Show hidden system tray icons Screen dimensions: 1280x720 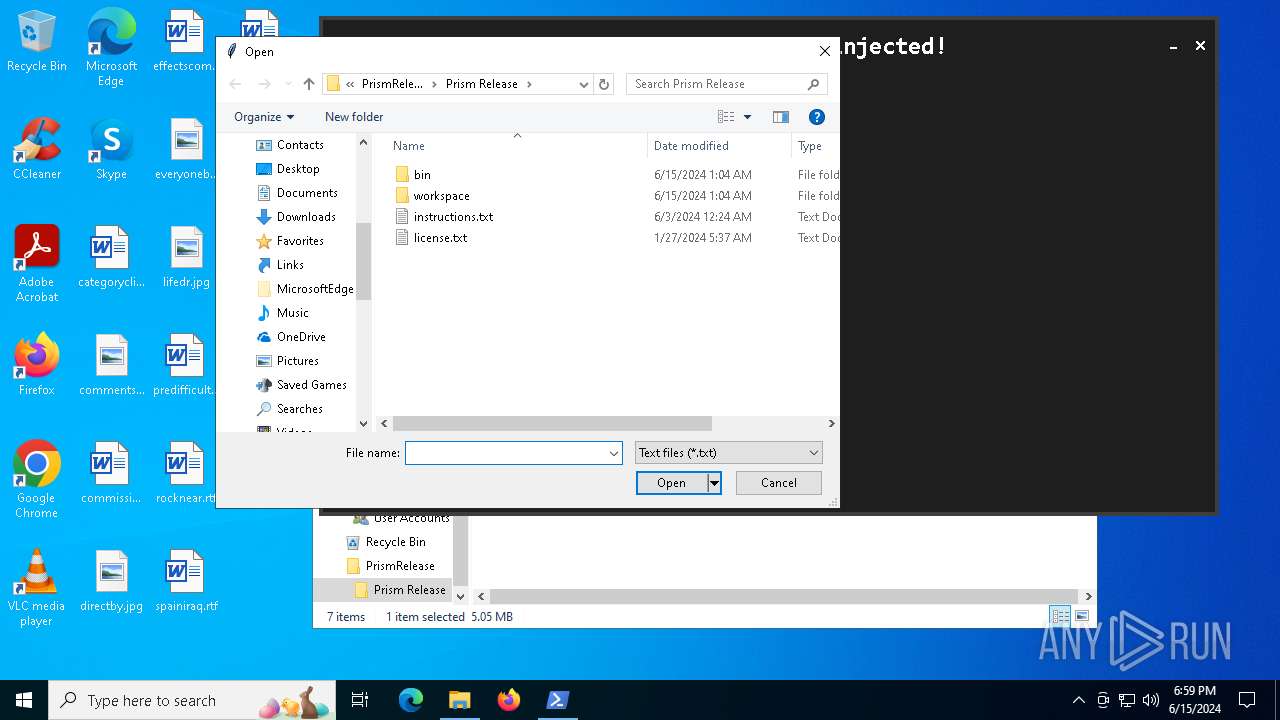(1078, 700)
